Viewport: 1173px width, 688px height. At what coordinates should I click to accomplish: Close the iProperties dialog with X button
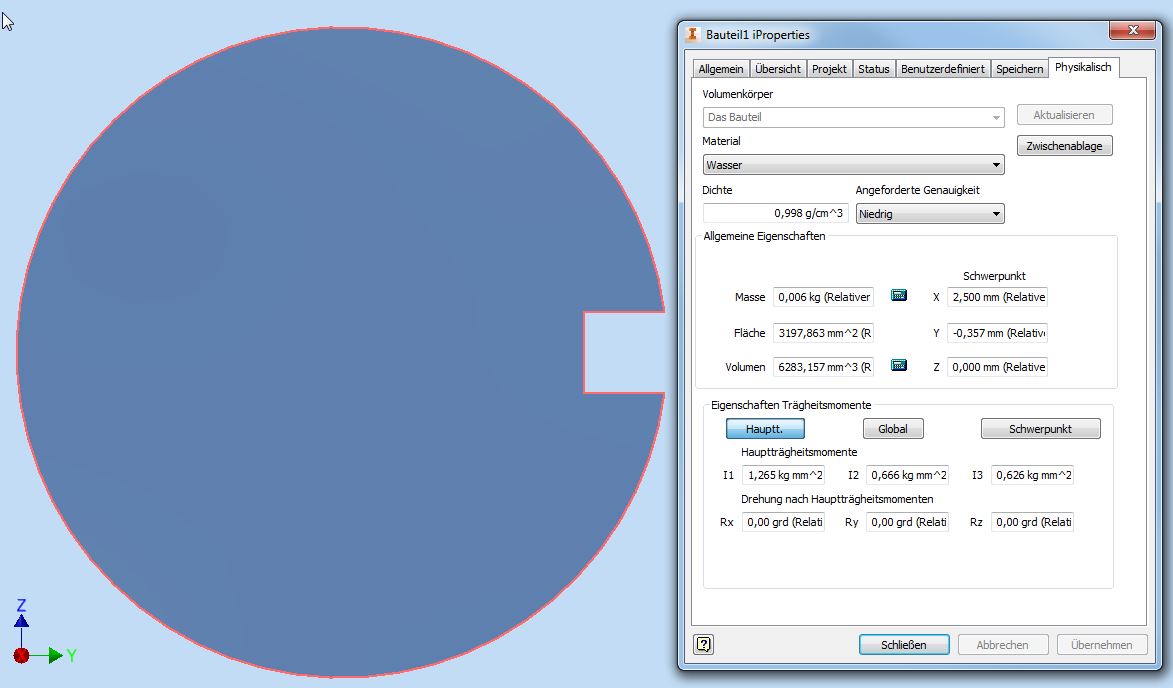[1132, 33]
